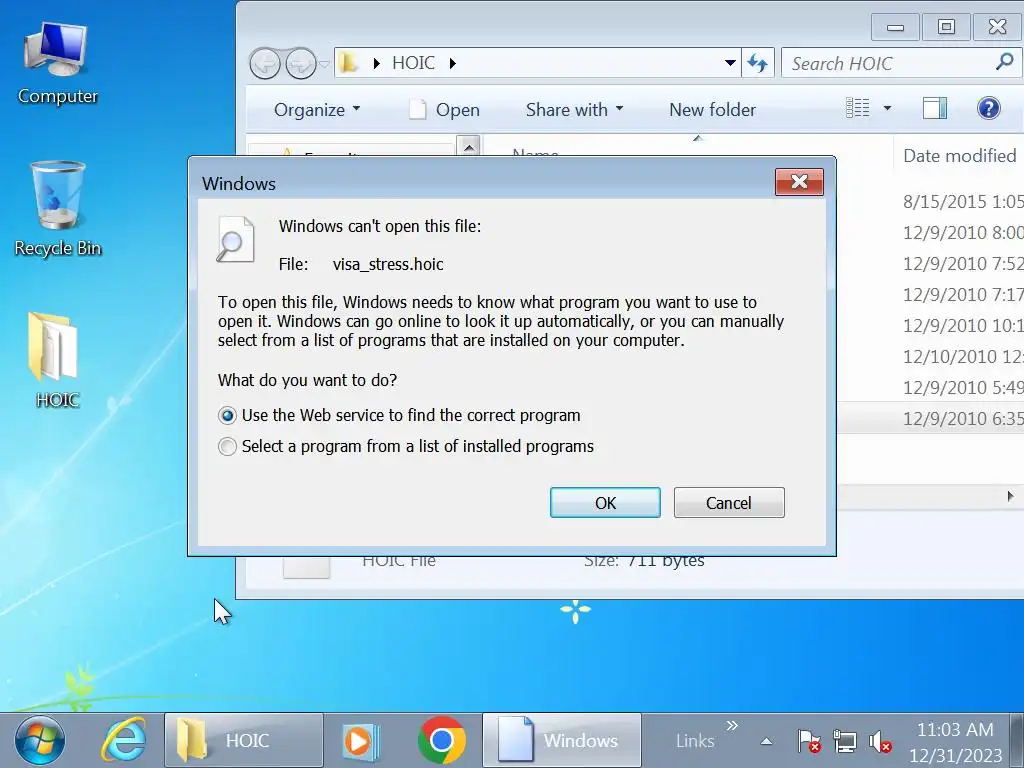Expand the arrow before HOIC in address bar
1024x768 pixels.
376,63
